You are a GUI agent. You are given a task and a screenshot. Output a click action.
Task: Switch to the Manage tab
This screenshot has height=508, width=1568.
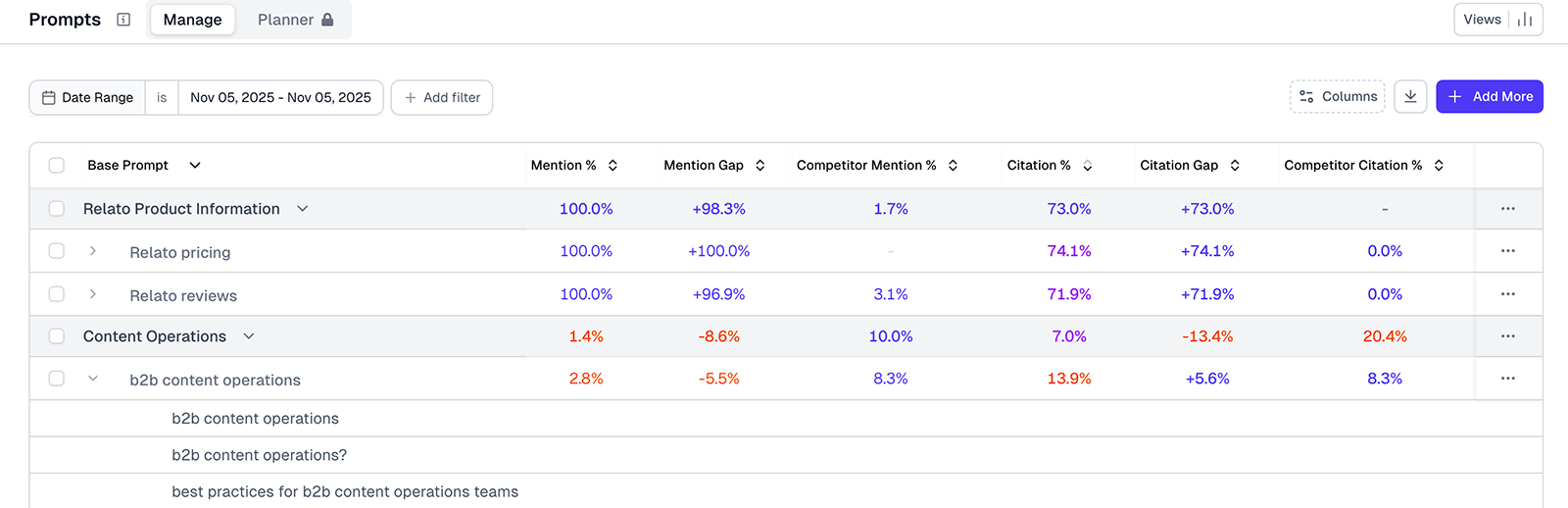coord(192,20)
